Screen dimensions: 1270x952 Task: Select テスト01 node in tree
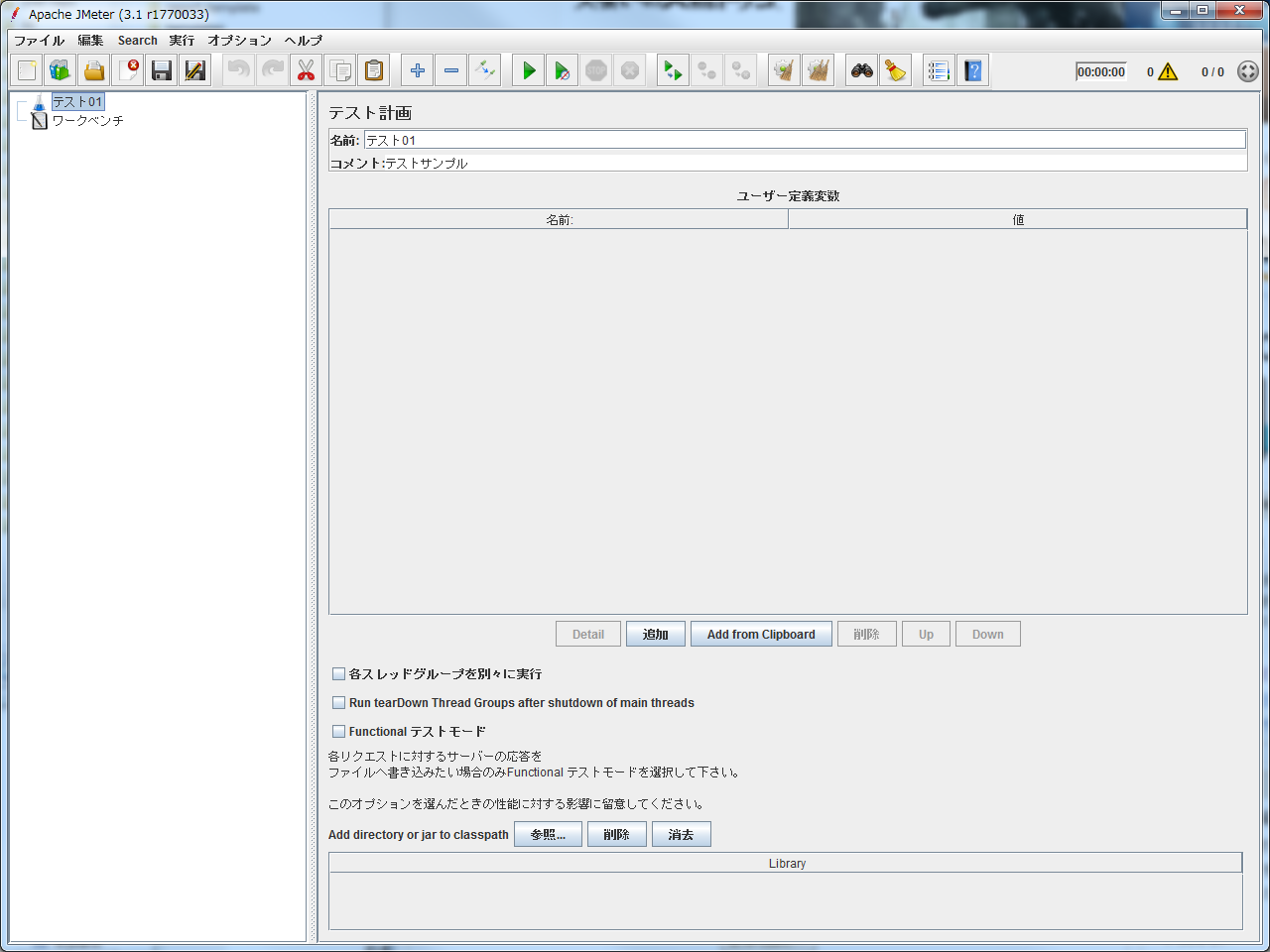coord(77,102)
